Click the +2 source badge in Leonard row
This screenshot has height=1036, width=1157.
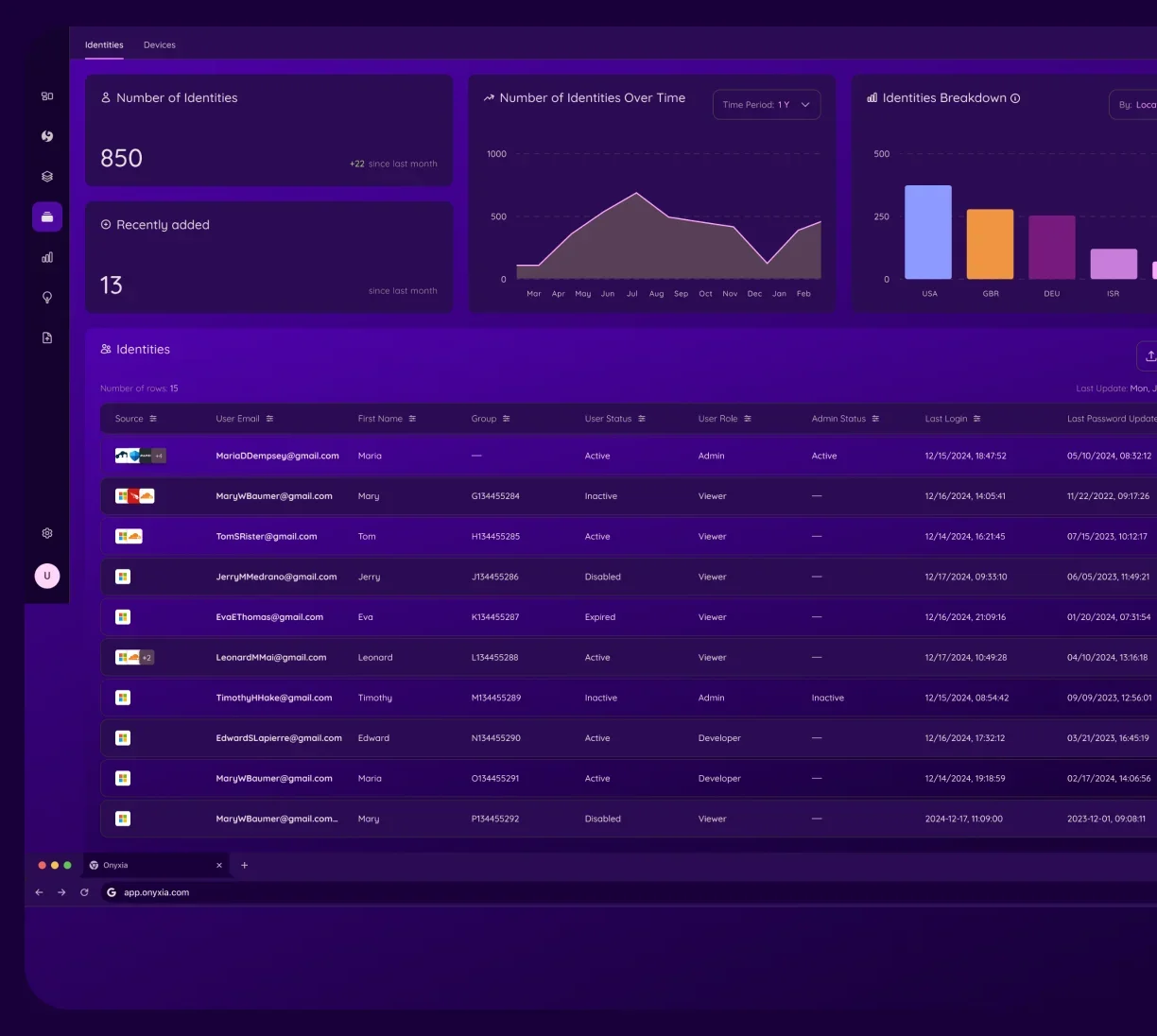point(147,658)
